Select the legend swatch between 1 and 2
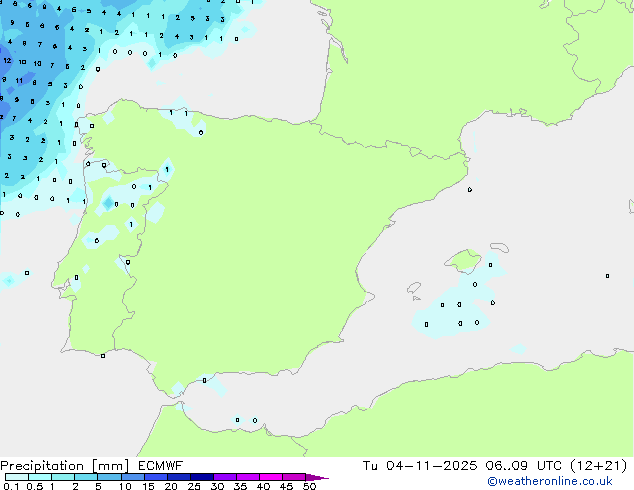 pos(63,477)
